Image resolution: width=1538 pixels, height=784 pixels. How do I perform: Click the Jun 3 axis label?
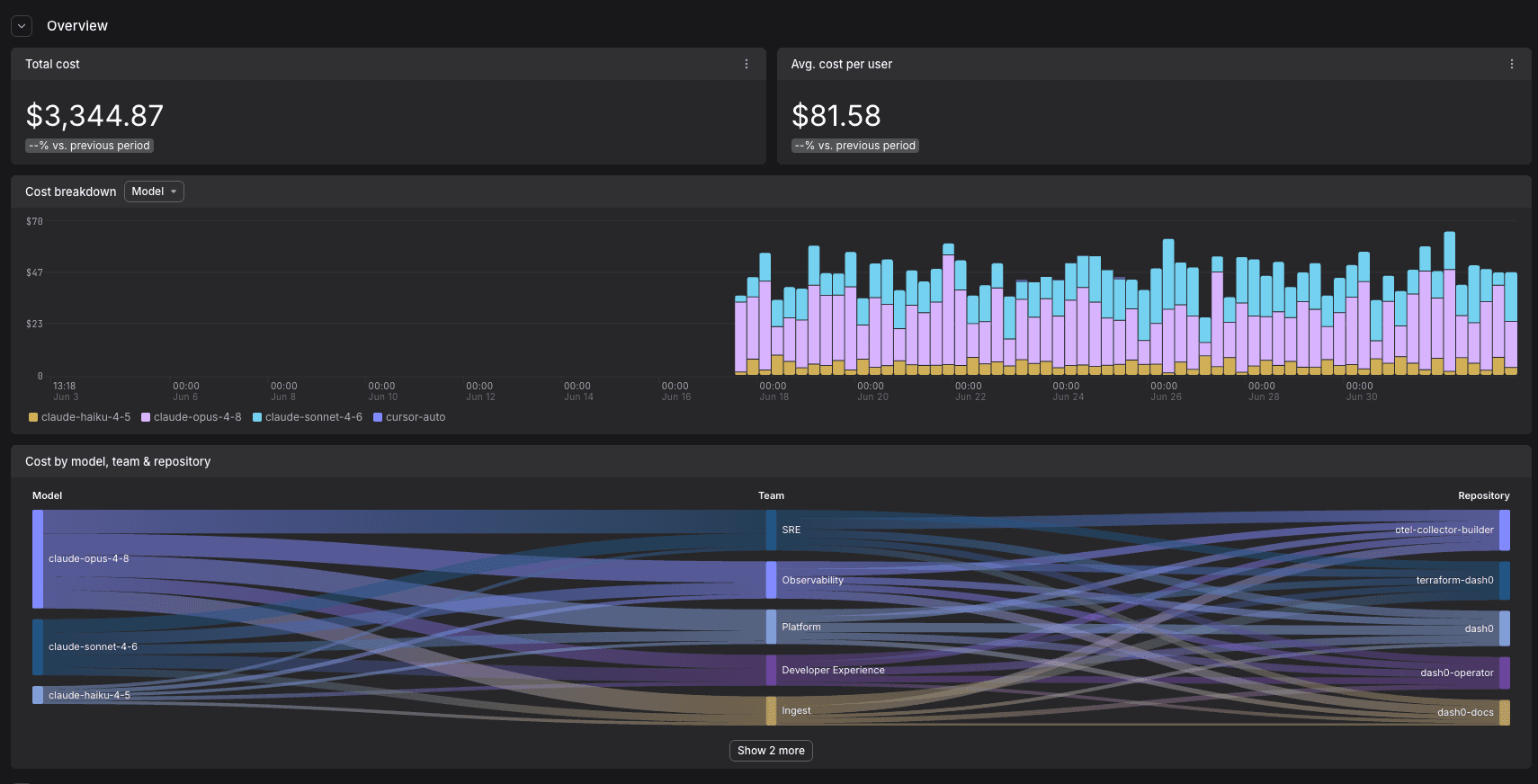coord(66,397)
